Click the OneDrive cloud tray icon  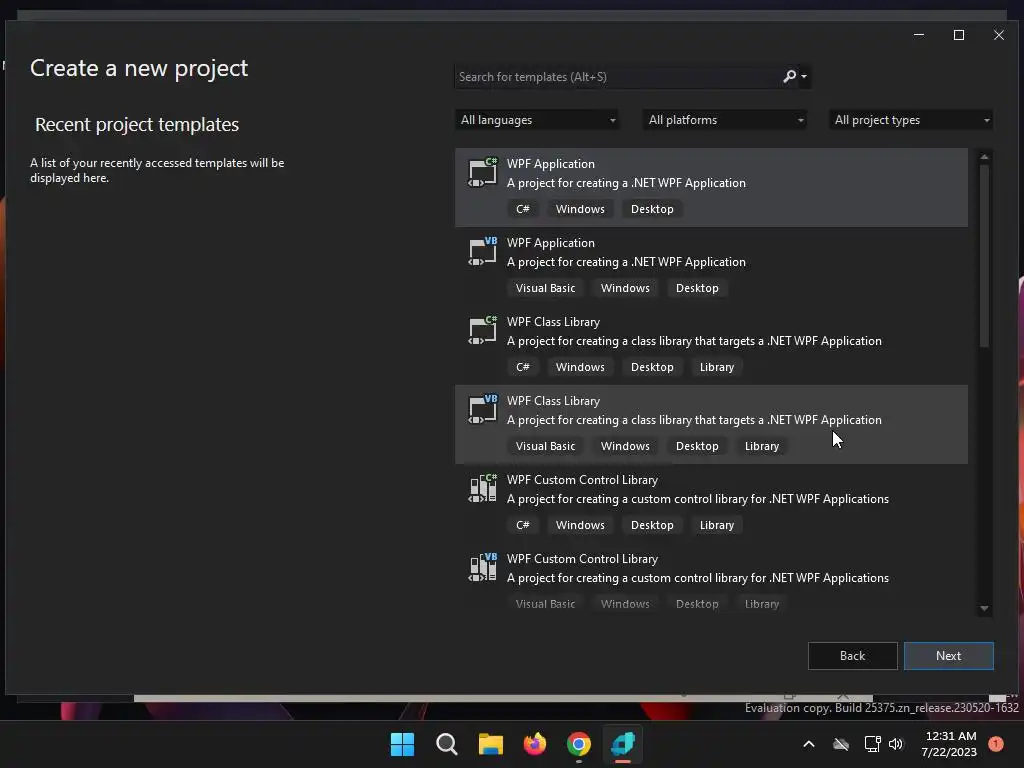coord(841,744)
